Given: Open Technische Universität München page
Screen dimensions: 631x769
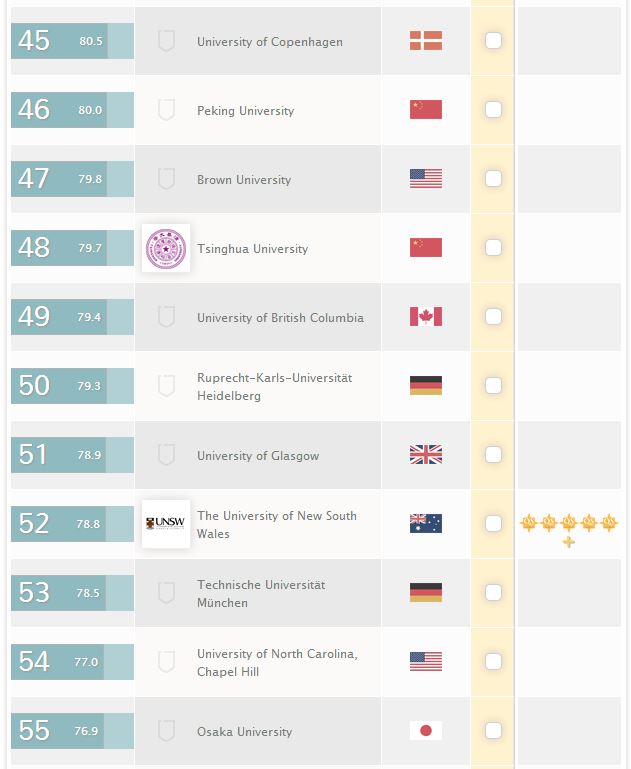Looking at the screenshot, I should point(261,594).
